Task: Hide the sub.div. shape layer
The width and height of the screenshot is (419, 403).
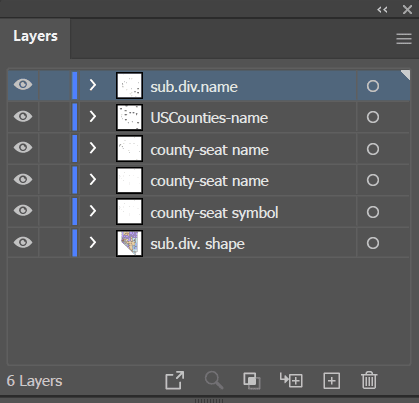Action: pyautogui.click(x=23, y=242)
